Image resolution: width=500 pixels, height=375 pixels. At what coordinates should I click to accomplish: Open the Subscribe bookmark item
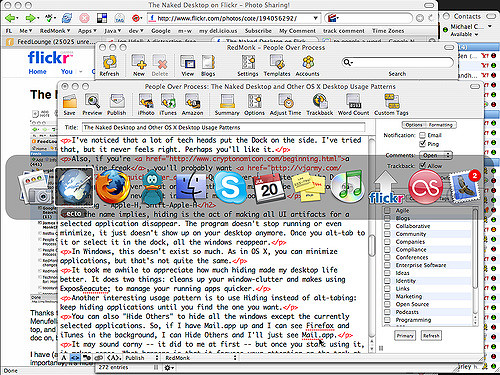pyautogui.click(x=258, y=31)
